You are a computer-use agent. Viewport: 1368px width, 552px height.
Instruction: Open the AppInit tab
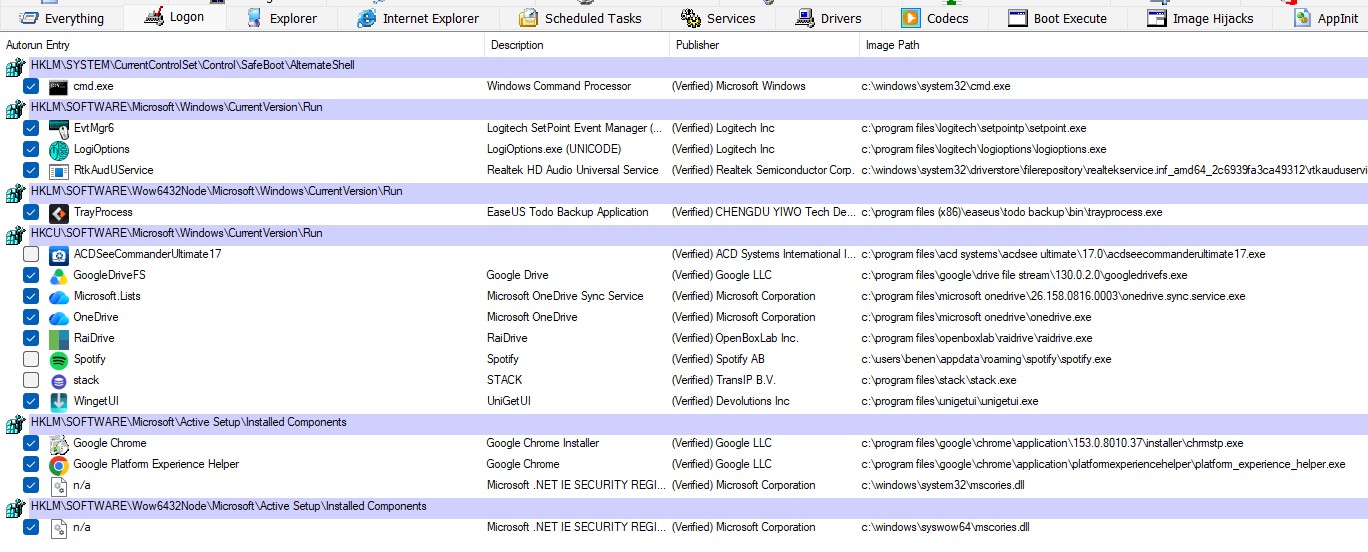click(x=1325, y=18)
